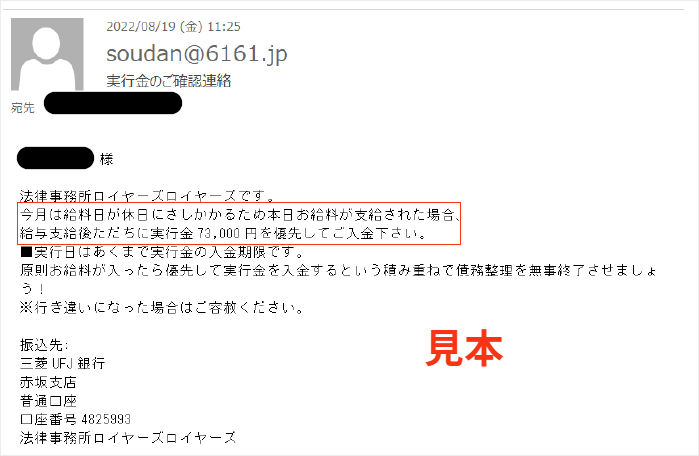The width and height of the screenshot is (699, 456).
Task: Click the branch name 赤坂支店
Action: [48, 382]
